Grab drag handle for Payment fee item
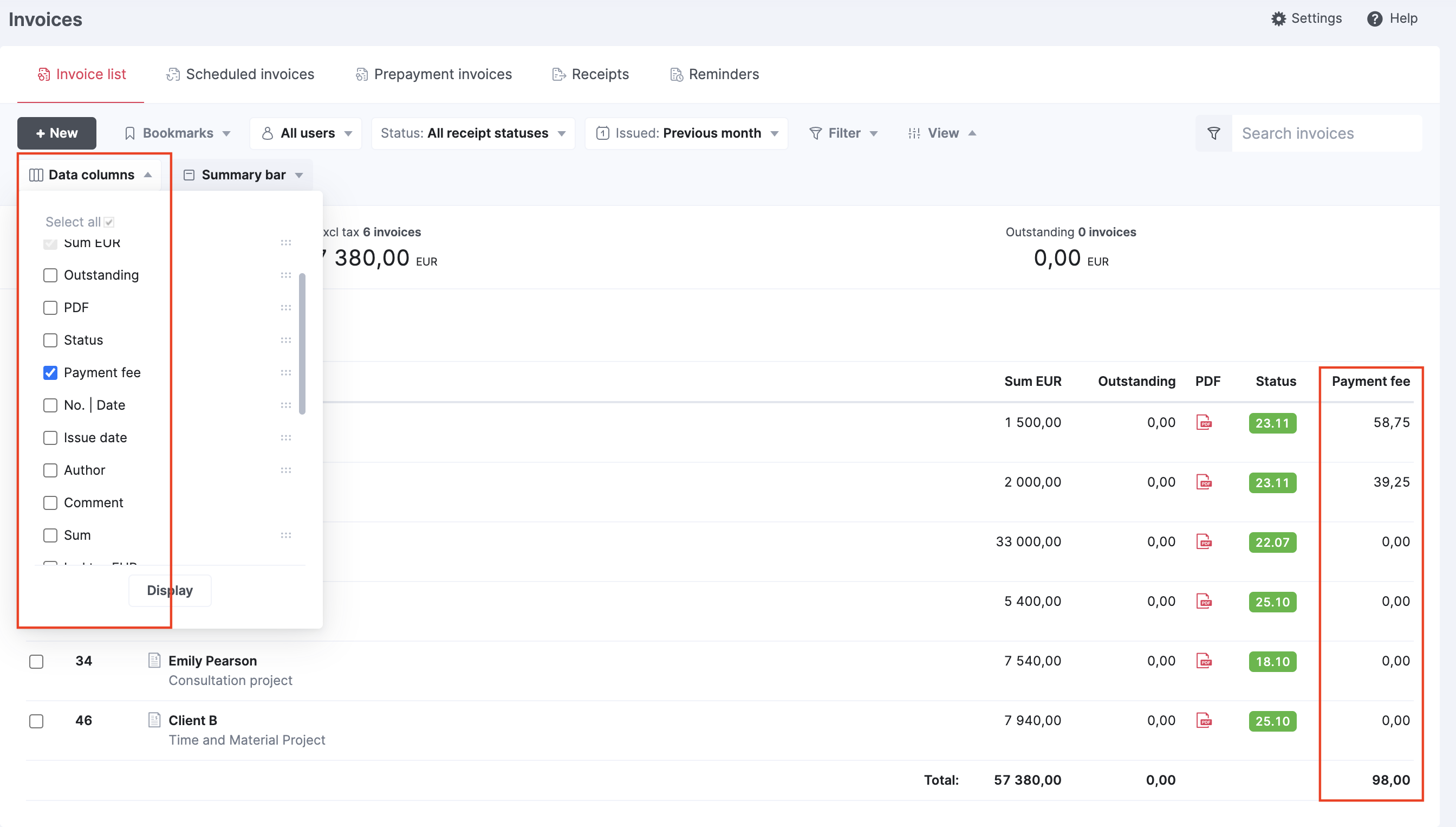Screen dimensions: 1456x827 coord(285,373)
